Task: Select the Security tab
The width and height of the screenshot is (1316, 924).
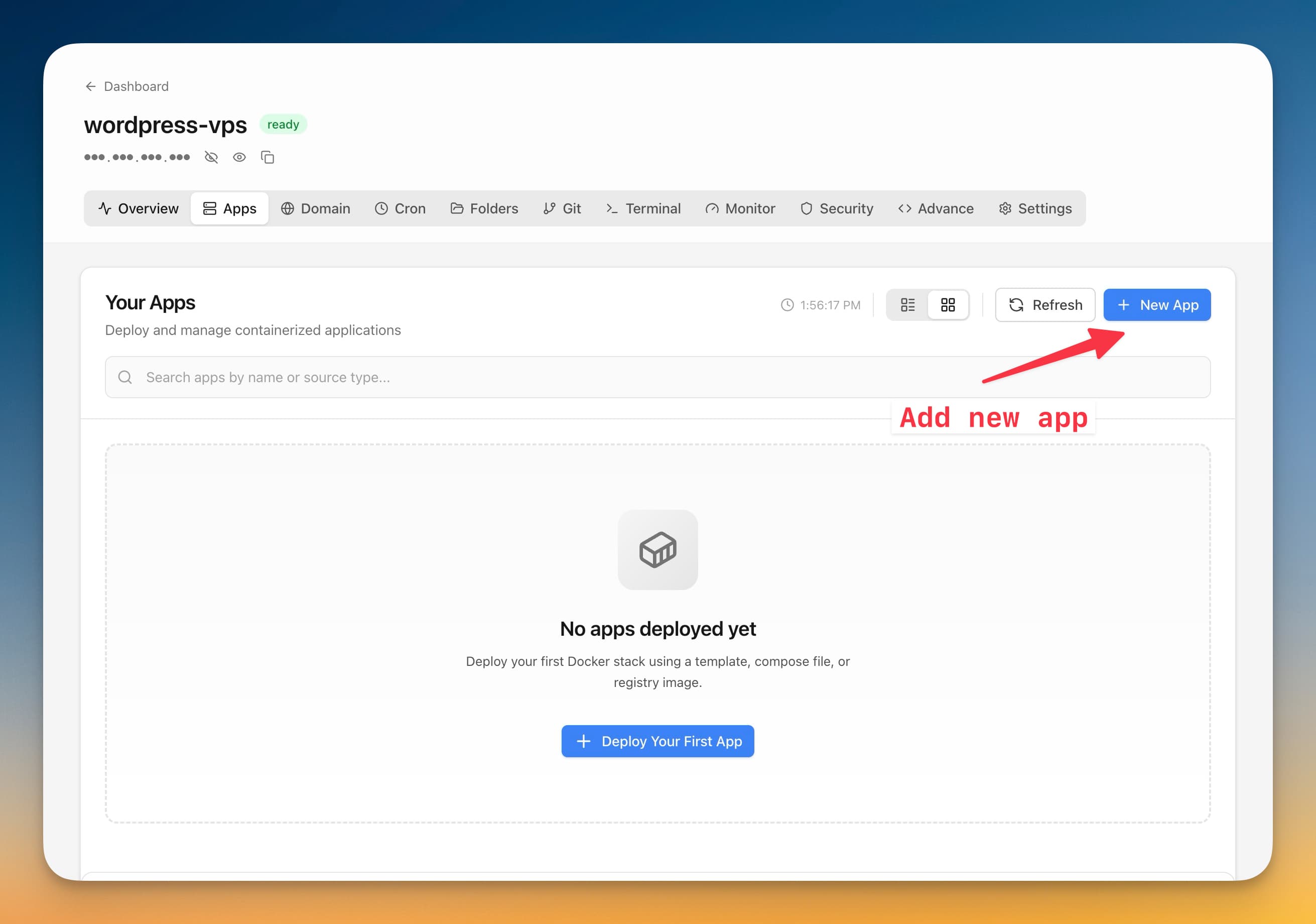Action: pyautogui.click(x=836, y=208)
